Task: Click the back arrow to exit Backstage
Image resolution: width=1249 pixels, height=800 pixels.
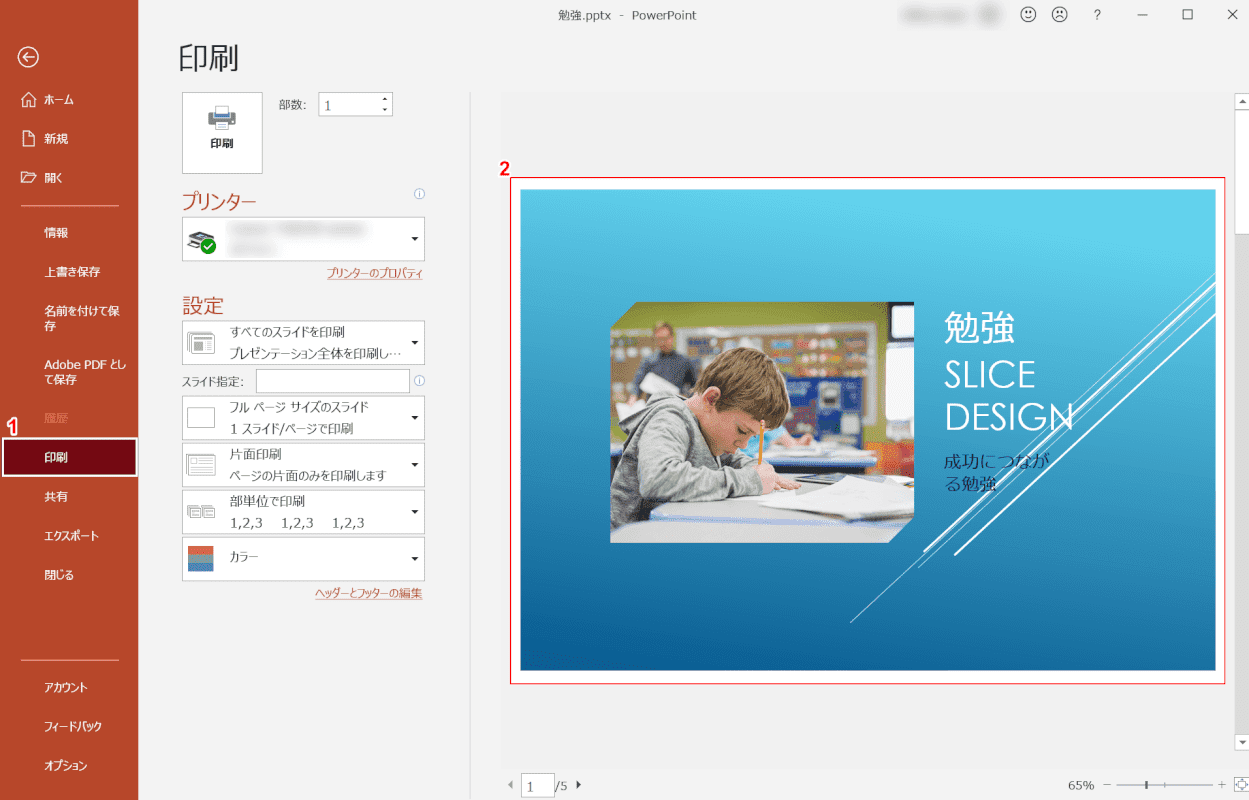Action: click(x=28, y=57)
